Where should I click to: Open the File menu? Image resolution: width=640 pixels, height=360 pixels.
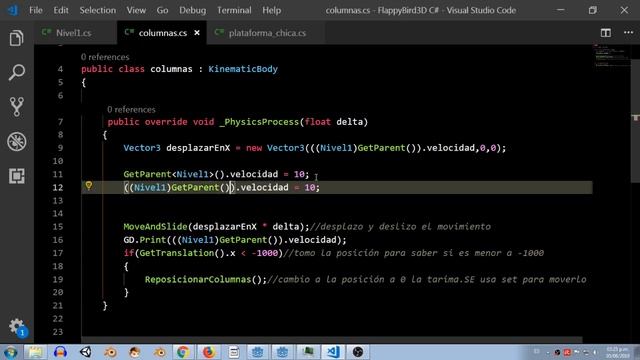pos(36,10)
